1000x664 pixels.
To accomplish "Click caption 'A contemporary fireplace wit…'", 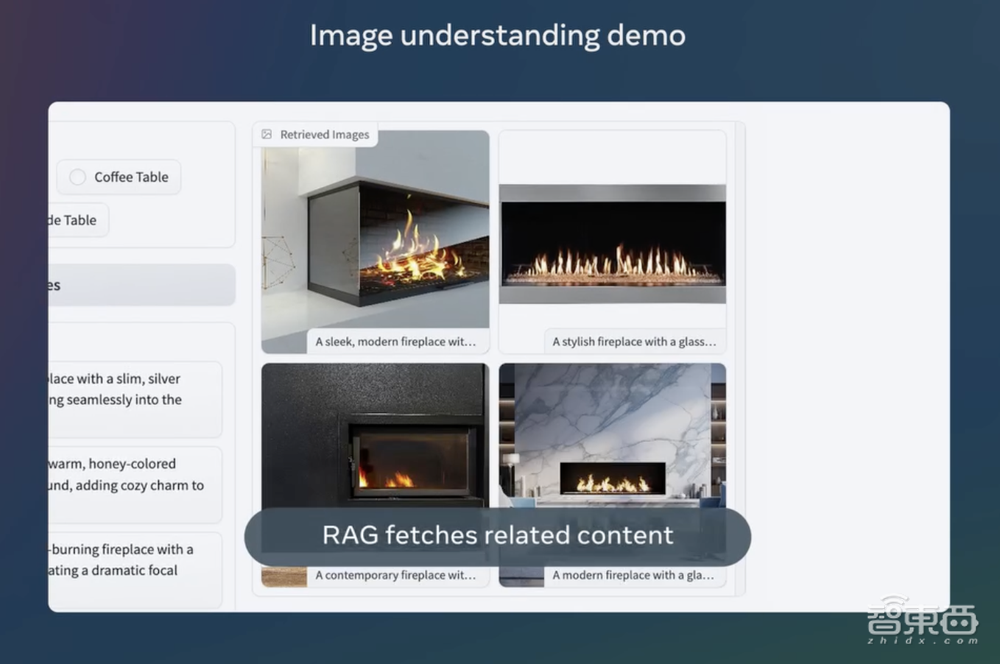I will (395, 576).
